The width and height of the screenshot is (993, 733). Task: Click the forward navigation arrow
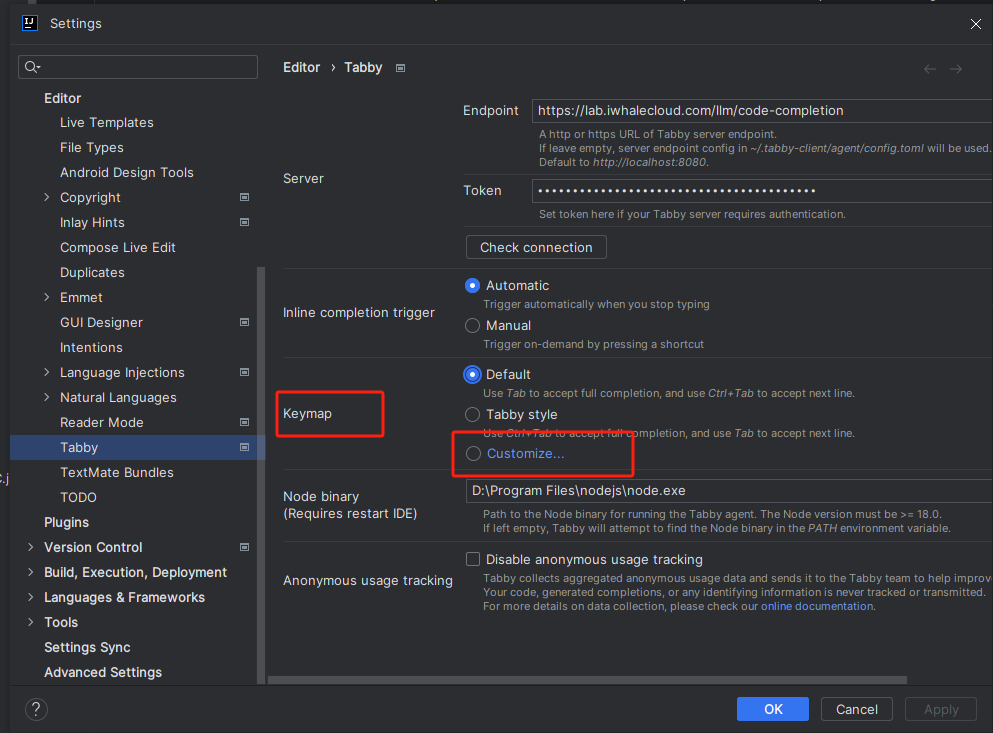tap(956, 69)
